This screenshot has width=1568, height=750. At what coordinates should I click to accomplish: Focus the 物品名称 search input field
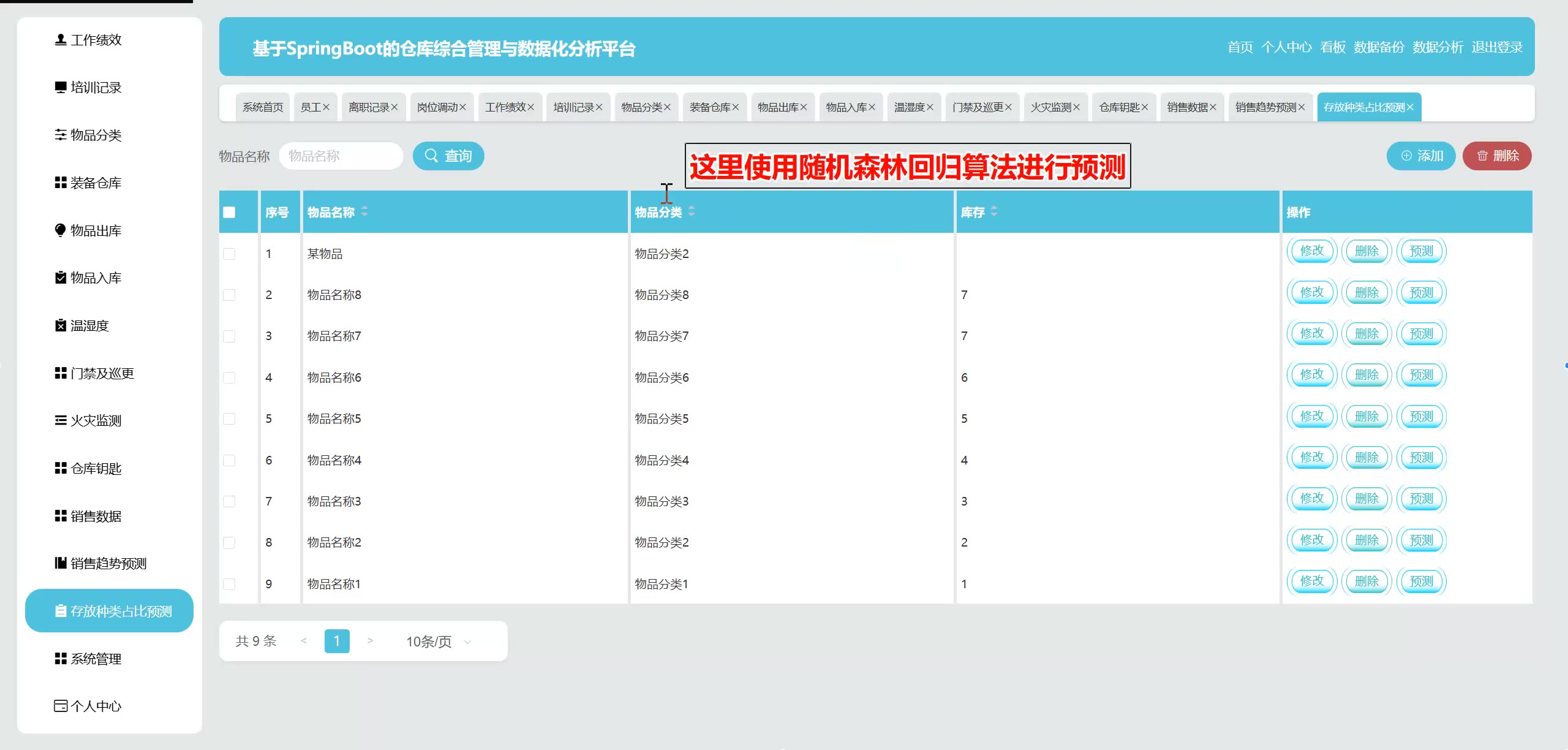[x=341, y=156]
